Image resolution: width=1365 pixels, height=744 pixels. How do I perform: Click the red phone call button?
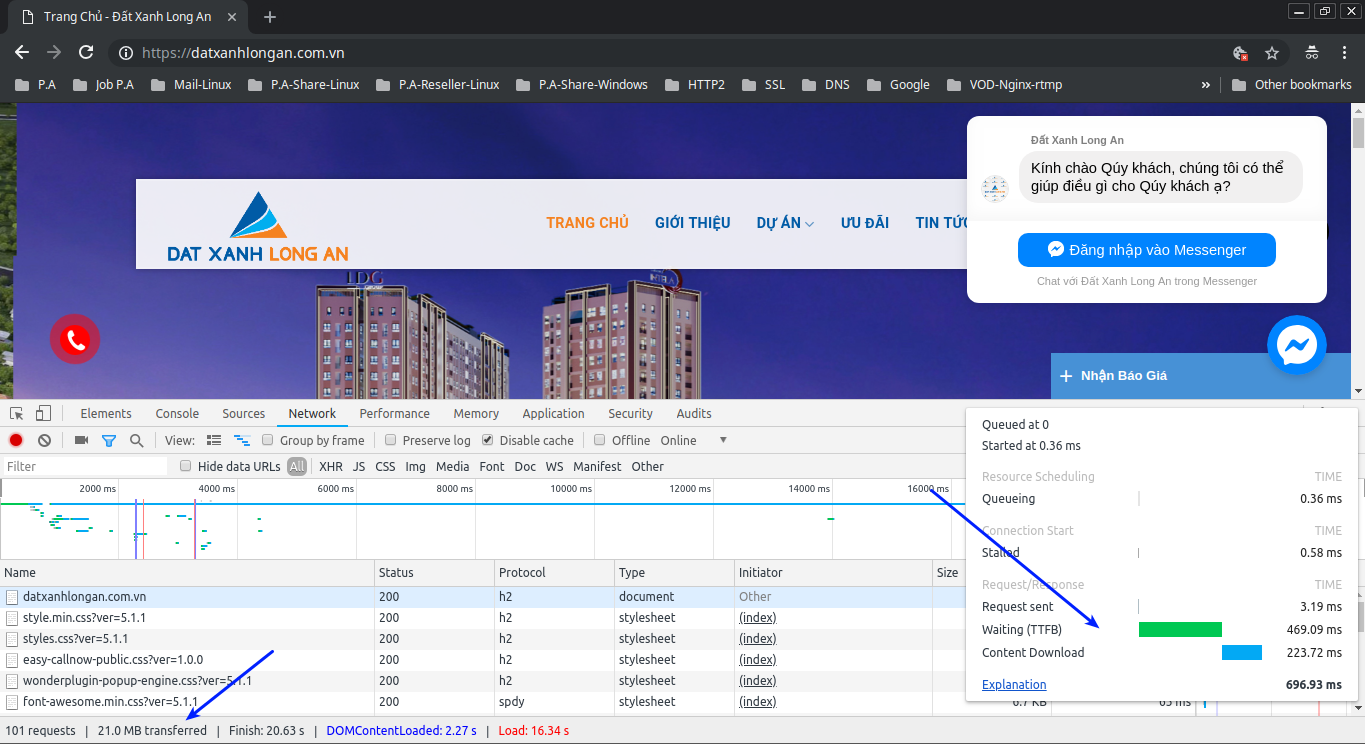(75, 339)
